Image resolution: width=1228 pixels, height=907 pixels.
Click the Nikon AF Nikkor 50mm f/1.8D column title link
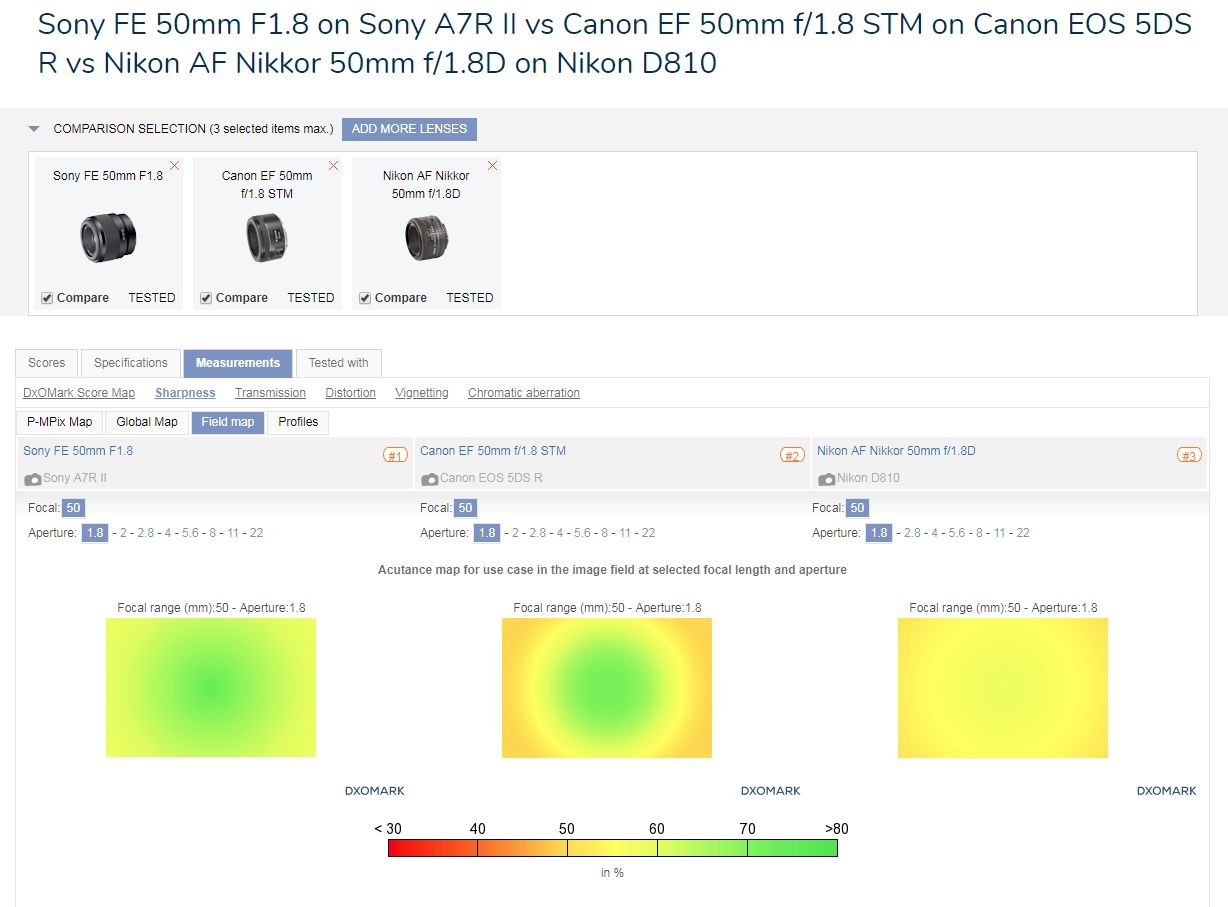click(x=896, y=451)
